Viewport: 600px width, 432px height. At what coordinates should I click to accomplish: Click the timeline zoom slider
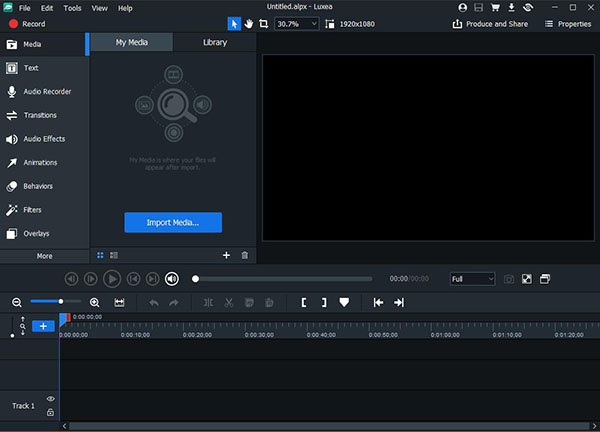[x=56, y=302]
